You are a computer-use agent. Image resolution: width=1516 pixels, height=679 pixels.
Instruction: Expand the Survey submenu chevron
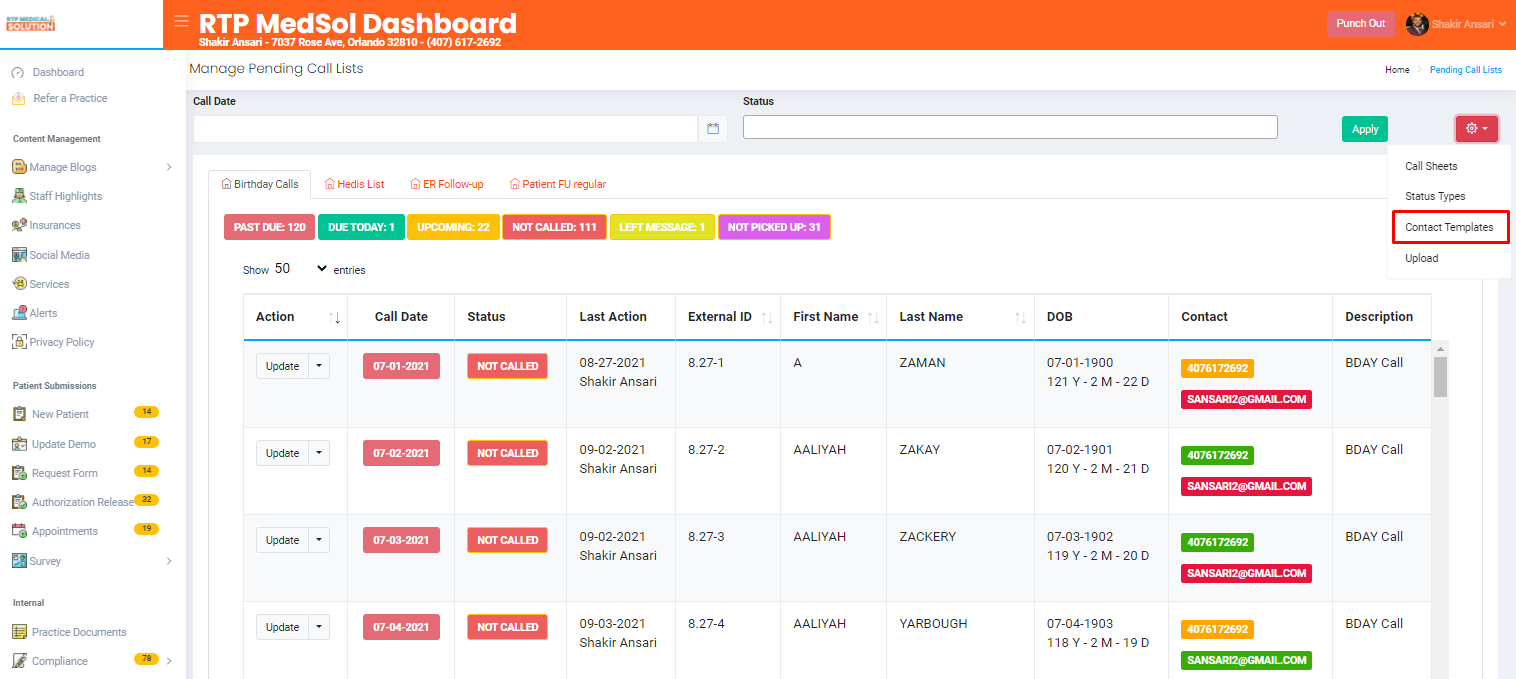point(169,561)
